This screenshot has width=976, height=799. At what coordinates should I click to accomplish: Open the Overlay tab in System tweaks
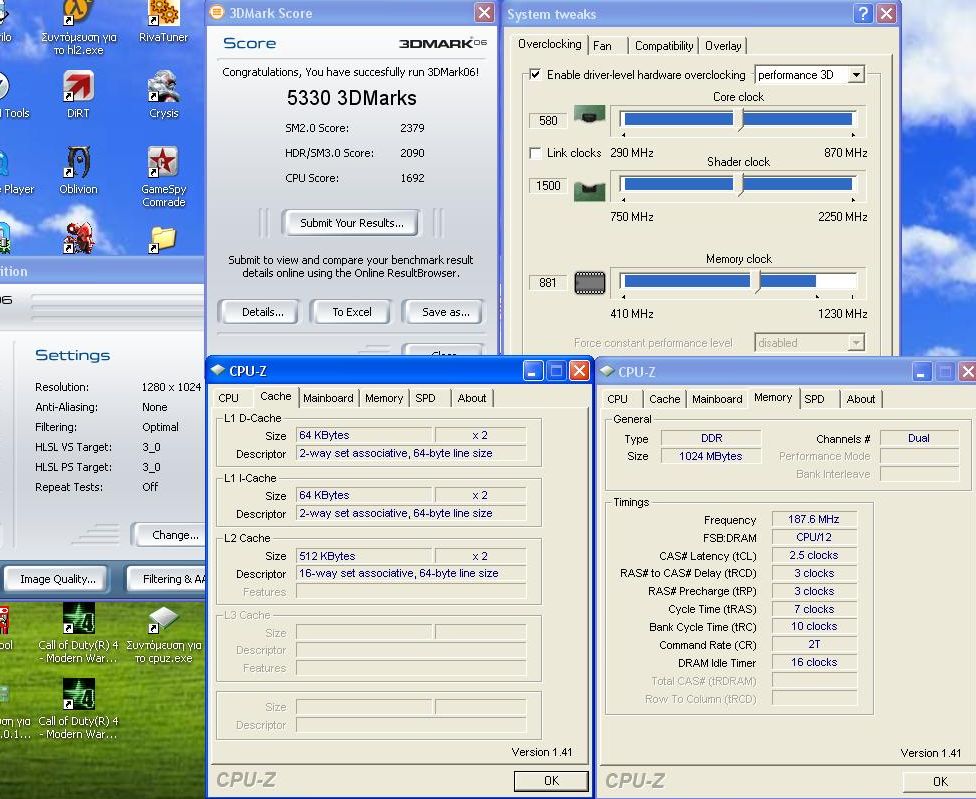[x=723, y=45]
